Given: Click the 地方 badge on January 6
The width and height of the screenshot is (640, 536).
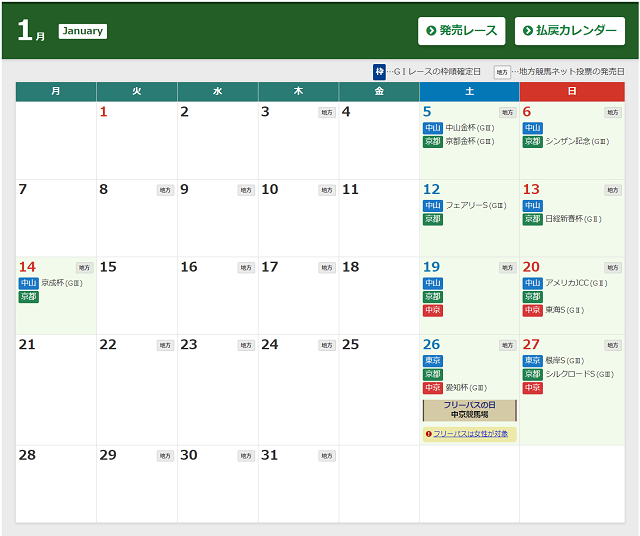Looking at the screenshot, I should pyautogui.click(x=613, y=113).
